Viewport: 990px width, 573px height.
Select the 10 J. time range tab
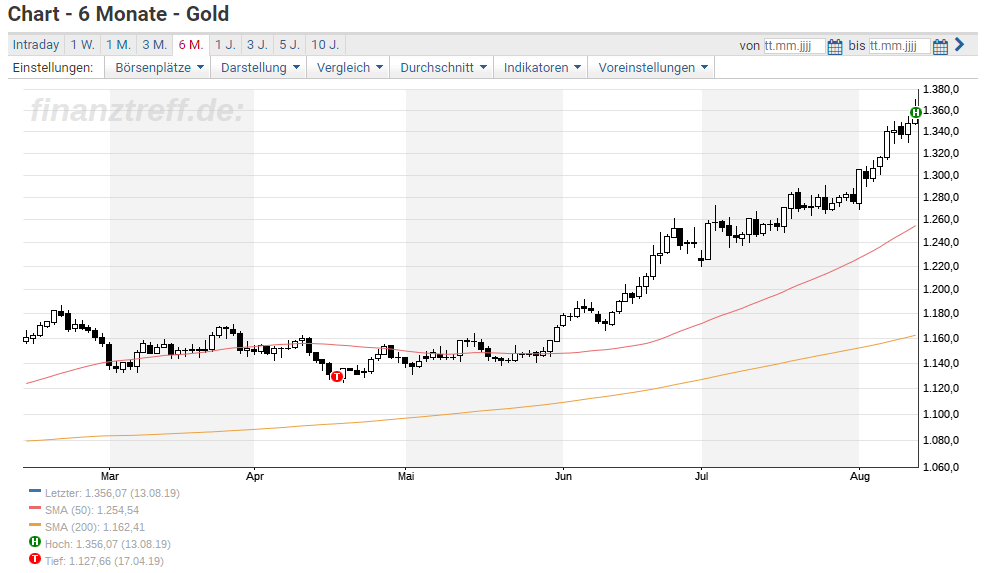click(325, 45)
